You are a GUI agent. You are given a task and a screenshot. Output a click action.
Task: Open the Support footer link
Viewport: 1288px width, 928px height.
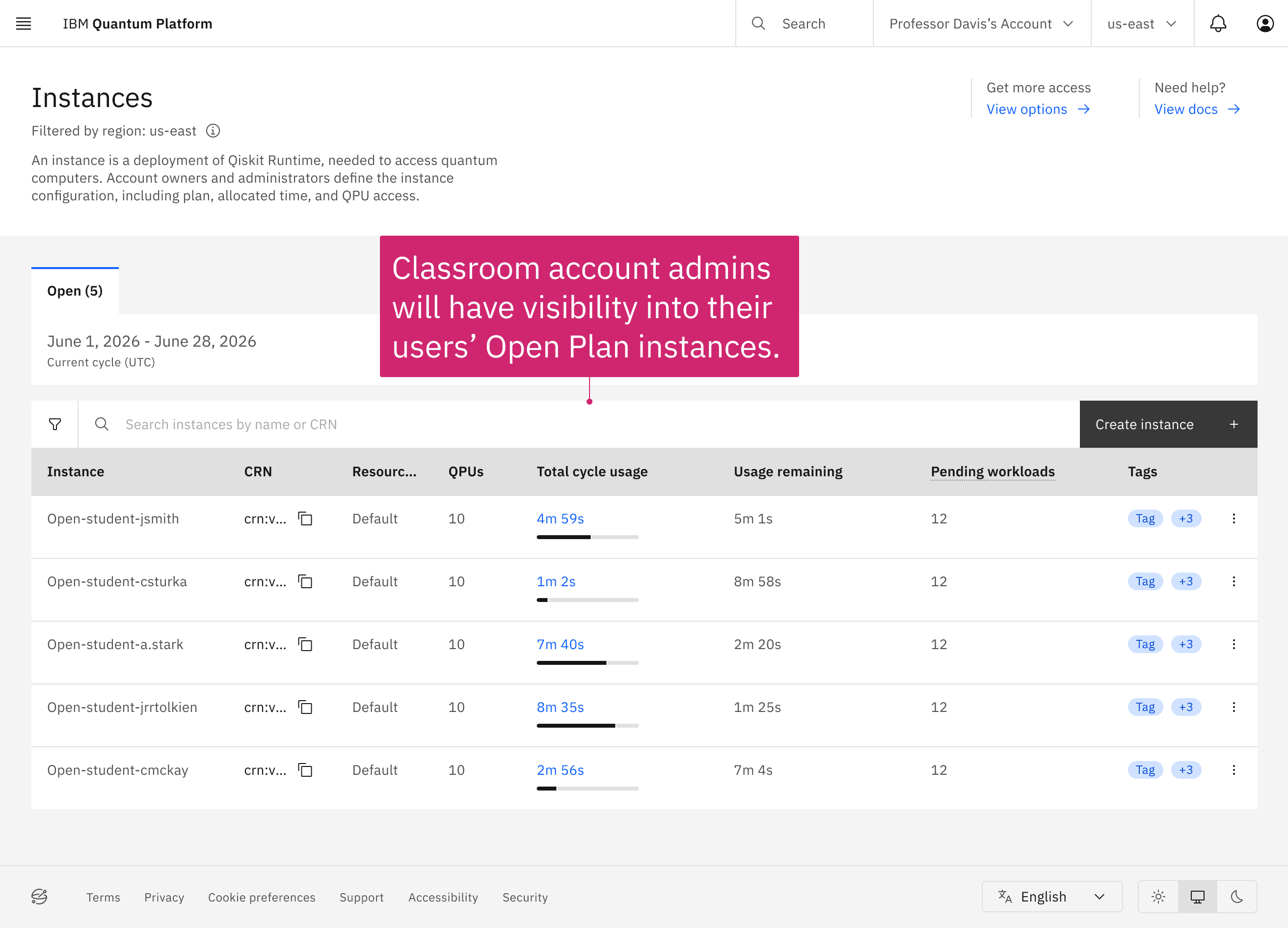point(361,898)
